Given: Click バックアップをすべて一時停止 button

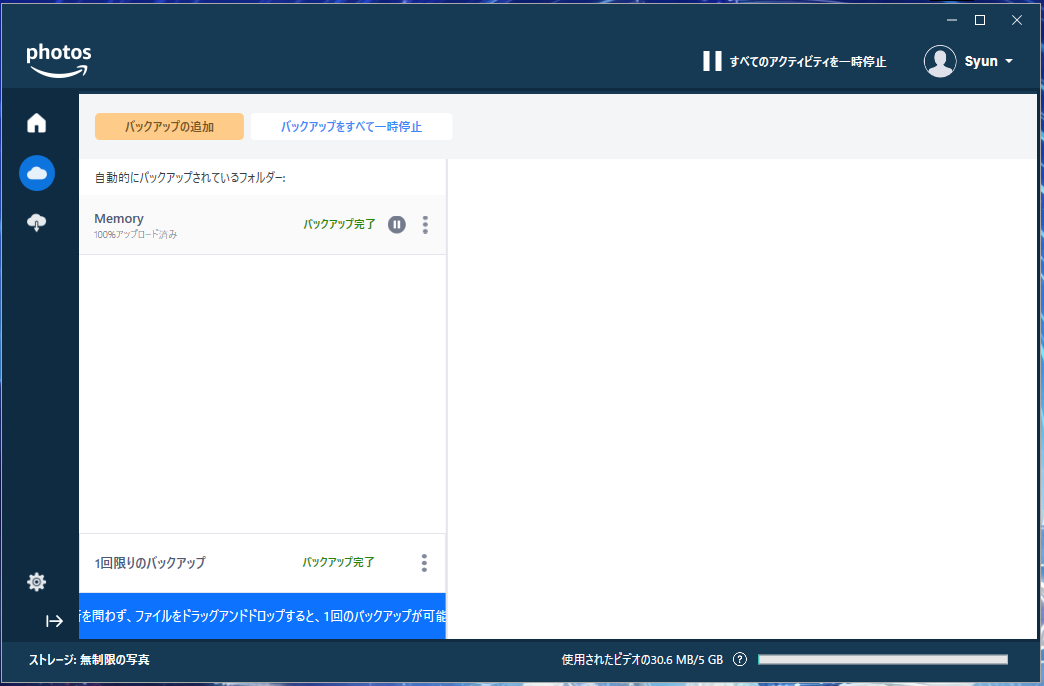Looking at the screenshot, I should 352,127.
